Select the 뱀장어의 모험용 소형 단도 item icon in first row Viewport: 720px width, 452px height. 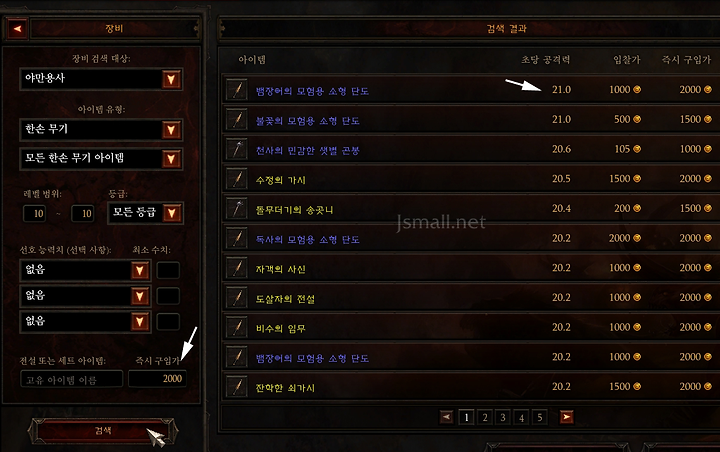[x=237, y=90]
